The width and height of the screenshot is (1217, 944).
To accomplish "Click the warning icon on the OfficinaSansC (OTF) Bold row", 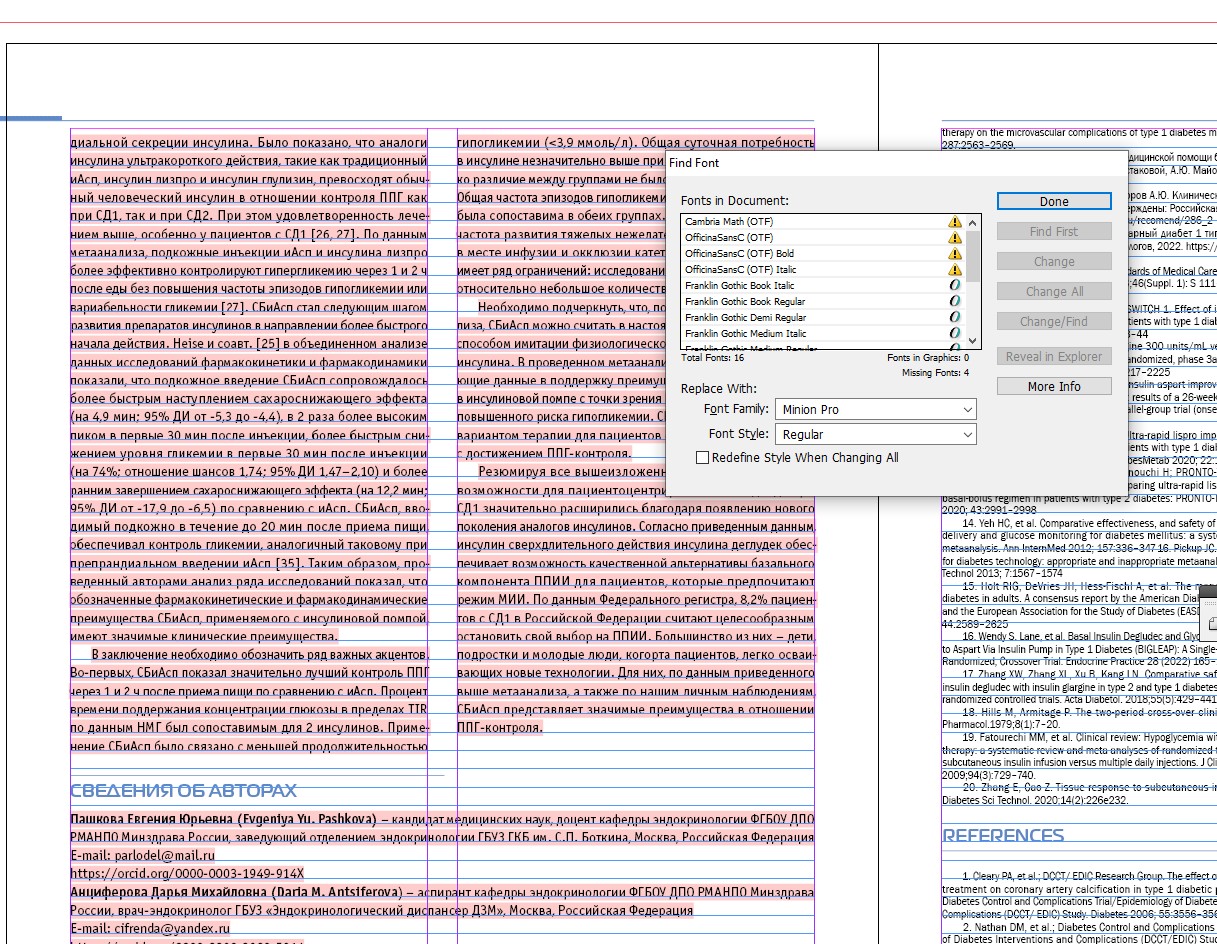I will pyautogui.click(x=954, y=254).
